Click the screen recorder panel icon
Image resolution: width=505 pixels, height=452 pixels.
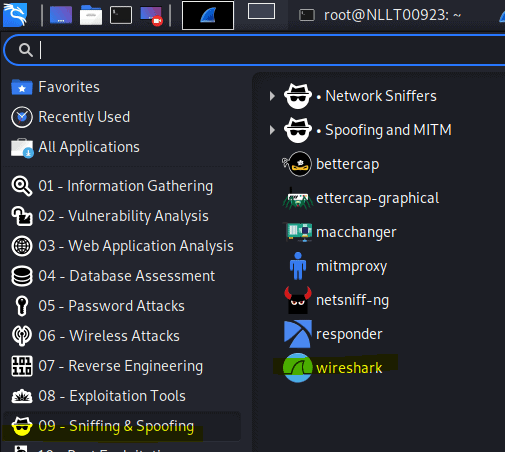[151, 16]
